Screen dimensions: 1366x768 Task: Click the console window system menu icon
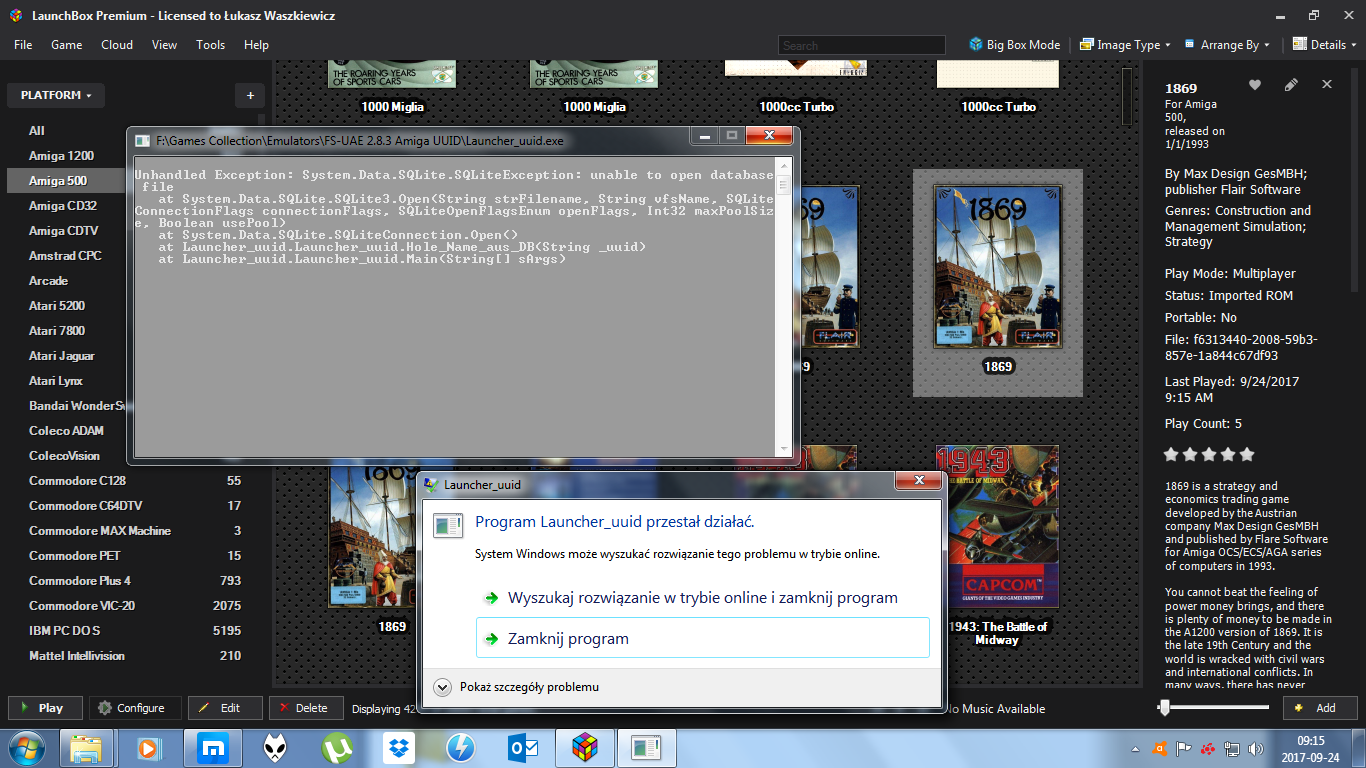tap(143, 140)
